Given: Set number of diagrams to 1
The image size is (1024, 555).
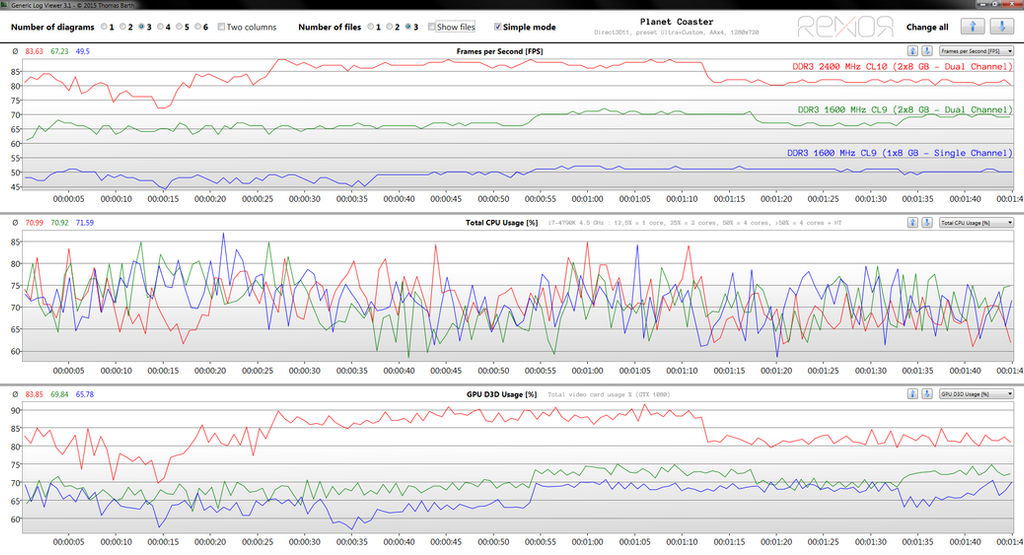Looking at the screenshot, I should point(104,27).
